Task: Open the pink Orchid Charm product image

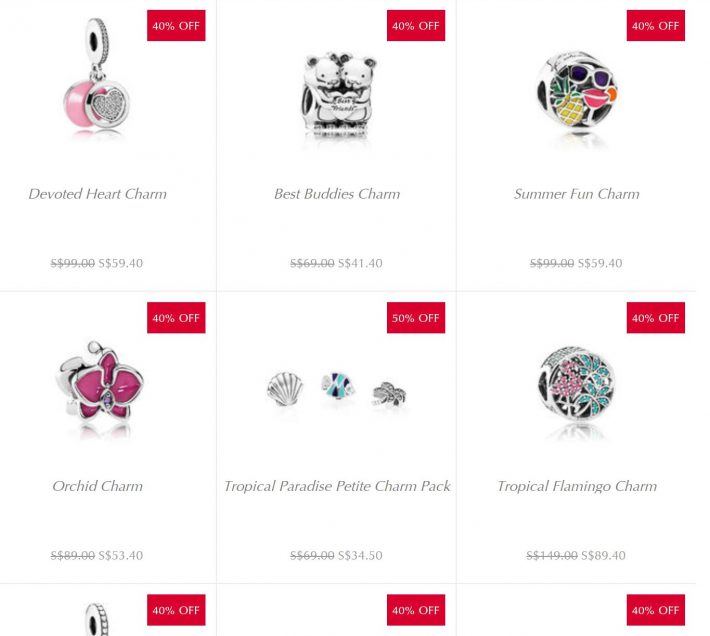Action: tap(100, 386)
